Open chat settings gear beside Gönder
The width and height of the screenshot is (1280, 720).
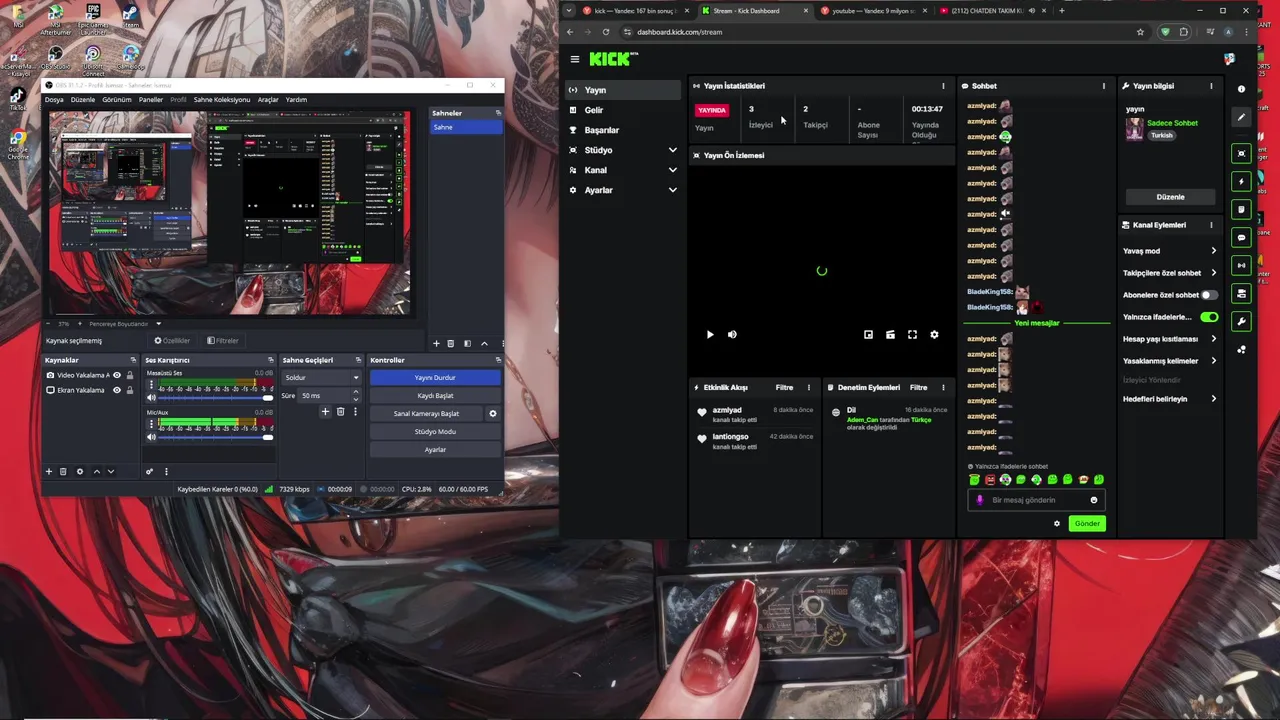click(1057, 523)
